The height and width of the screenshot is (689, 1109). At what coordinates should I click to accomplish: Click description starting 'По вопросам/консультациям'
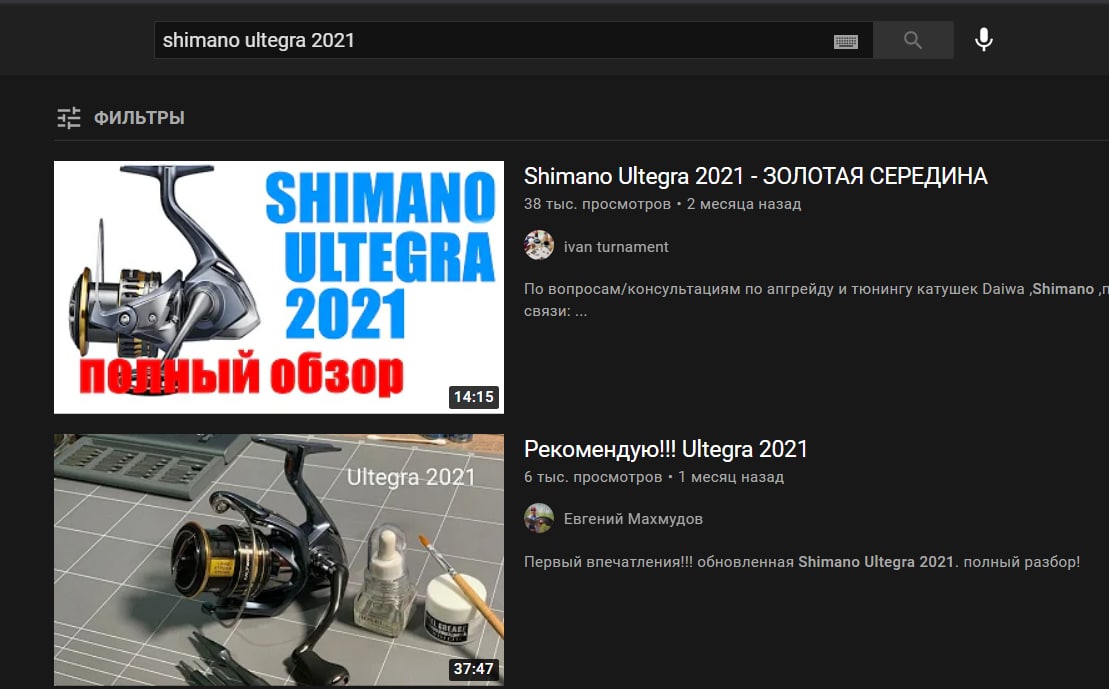(x=816, y=300)
